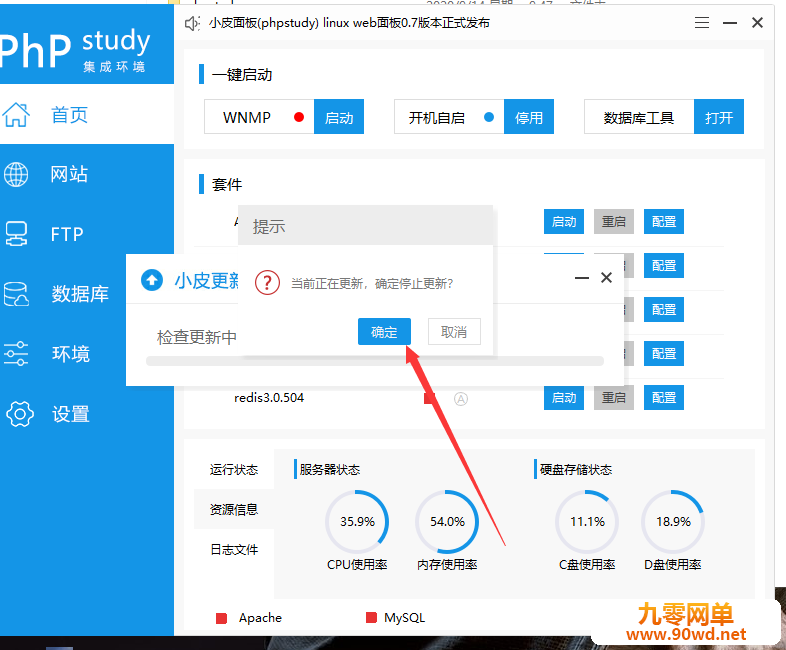
Task: Click 服务器状态 heading
Action: click(329, 470)
